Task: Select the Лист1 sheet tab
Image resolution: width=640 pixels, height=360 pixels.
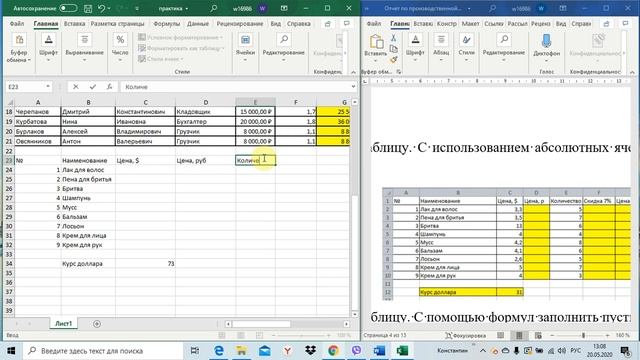Action: [64, 323]
